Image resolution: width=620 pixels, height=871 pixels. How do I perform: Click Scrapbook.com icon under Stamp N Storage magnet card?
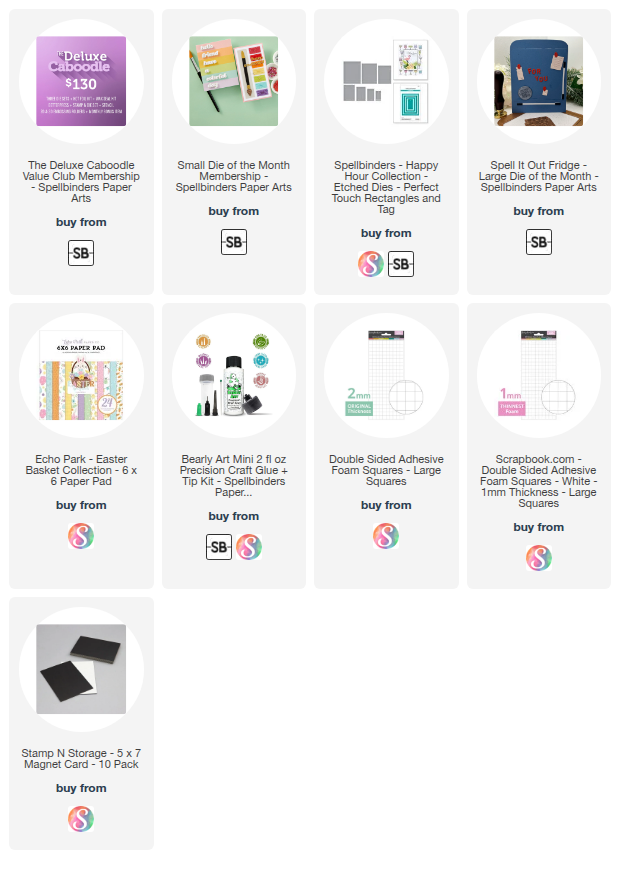81,818
